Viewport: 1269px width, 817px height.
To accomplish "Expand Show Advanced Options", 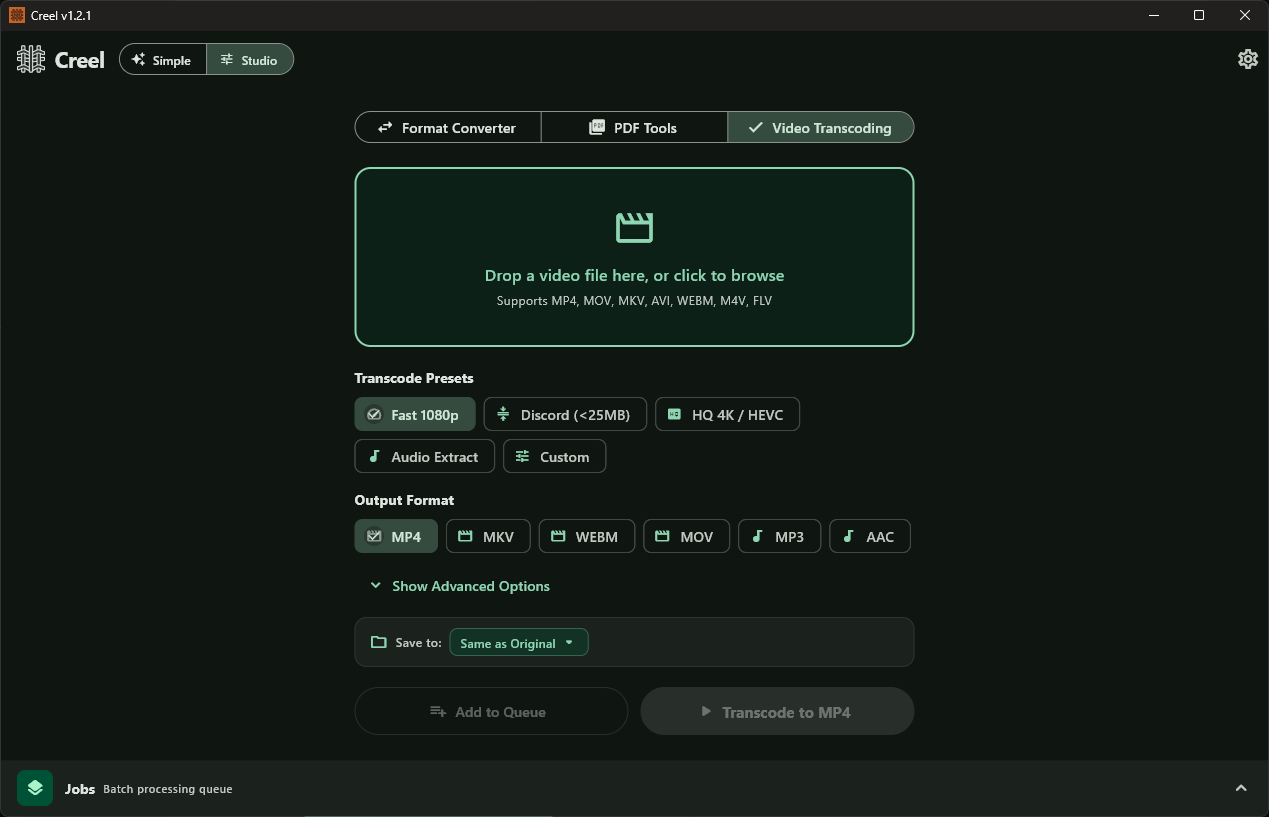I will tap(460, 586).
